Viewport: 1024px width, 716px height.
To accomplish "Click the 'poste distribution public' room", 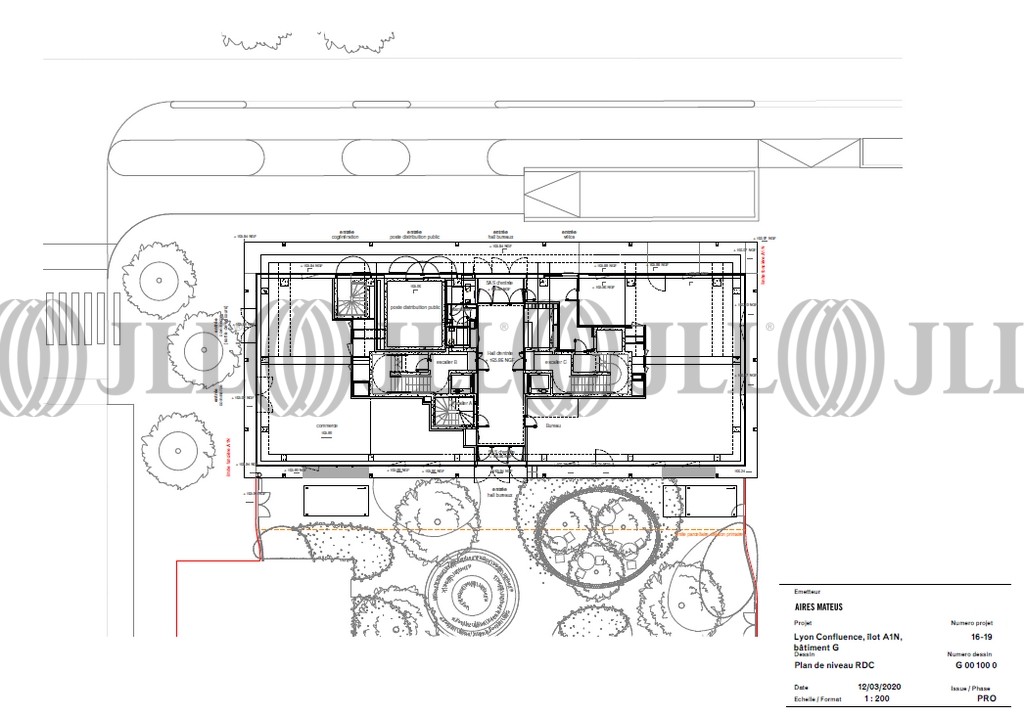I will coord(416,308).
